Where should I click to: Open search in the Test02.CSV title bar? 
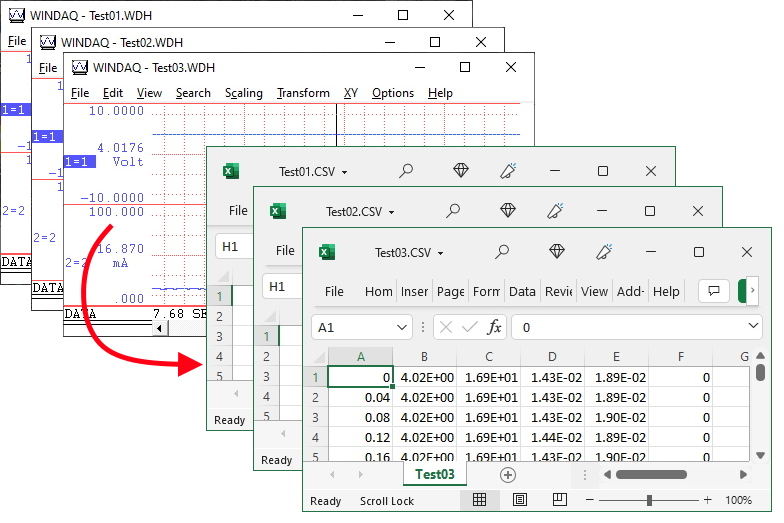(453, 210)
